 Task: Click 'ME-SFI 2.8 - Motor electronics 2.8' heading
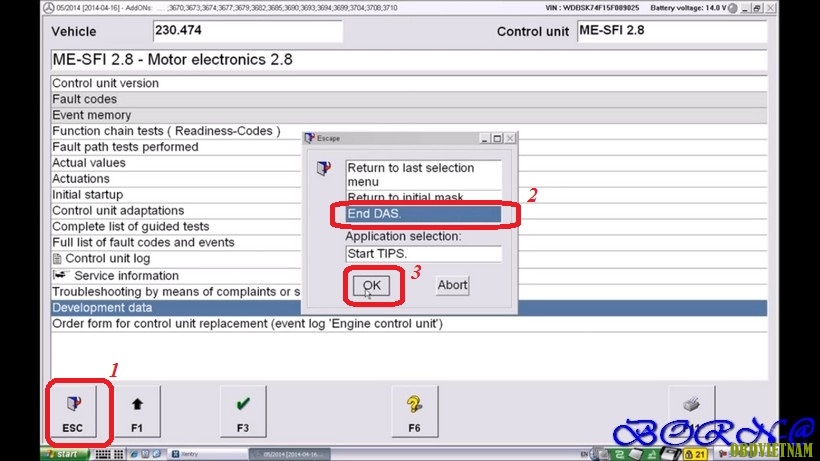coord(409,60)
